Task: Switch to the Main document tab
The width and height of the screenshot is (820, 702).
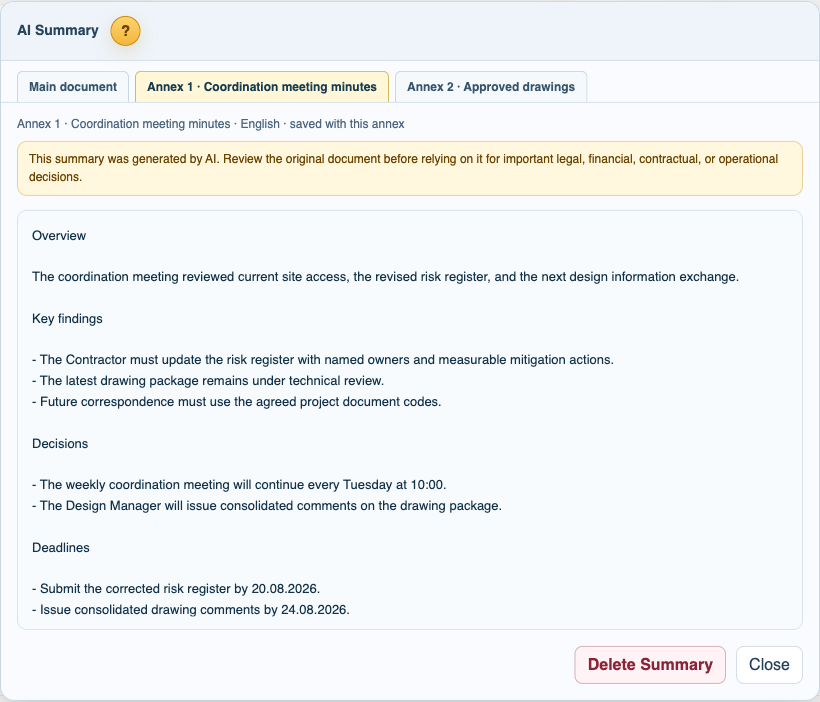Action: [x=73, y=87]
